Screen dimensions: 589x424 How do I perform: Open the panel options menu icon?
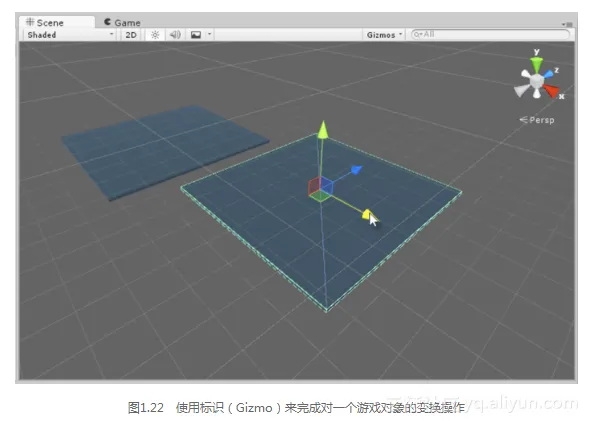click(567, 24)
